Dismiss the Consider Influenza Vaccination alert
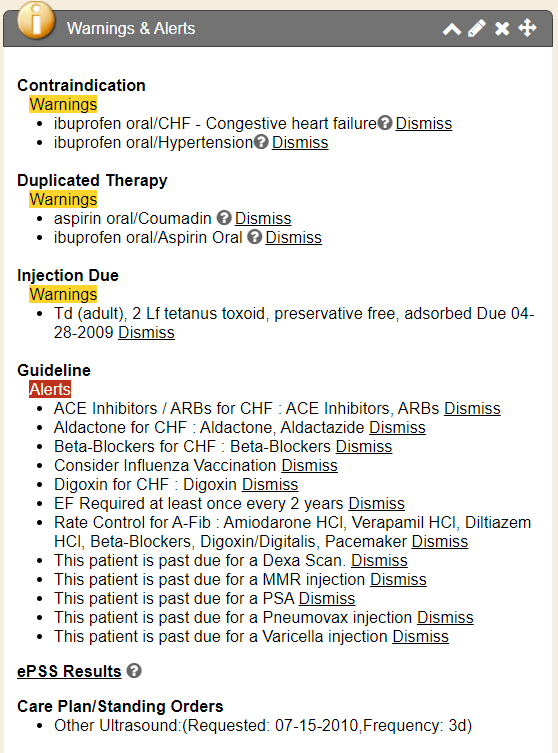 309,465
